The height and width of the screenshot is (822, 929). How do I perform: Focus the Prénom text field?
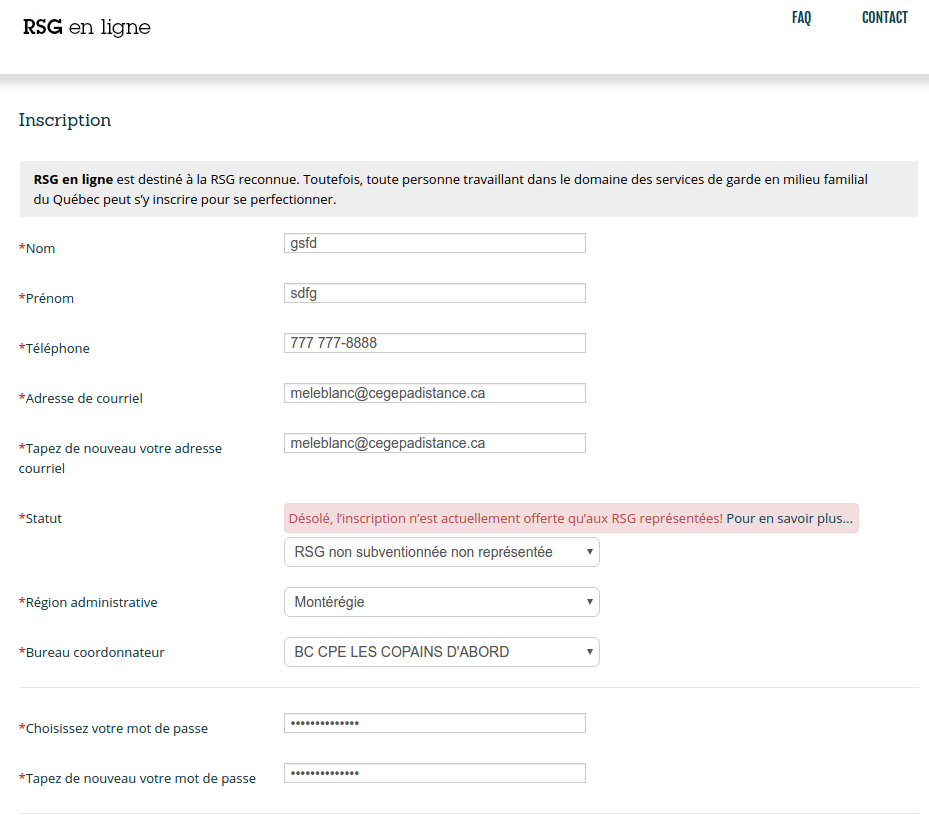point(434,293)
